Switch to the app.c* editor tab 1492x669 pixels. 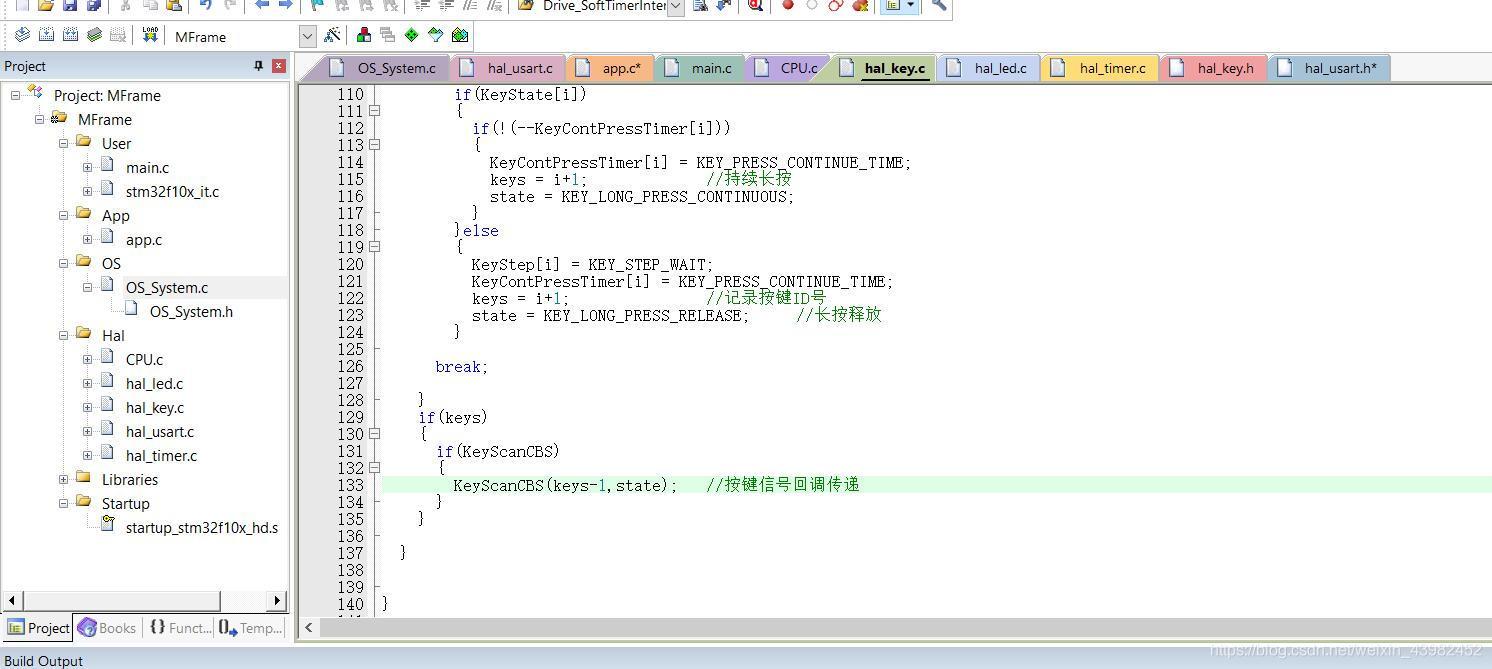(610, 68)
